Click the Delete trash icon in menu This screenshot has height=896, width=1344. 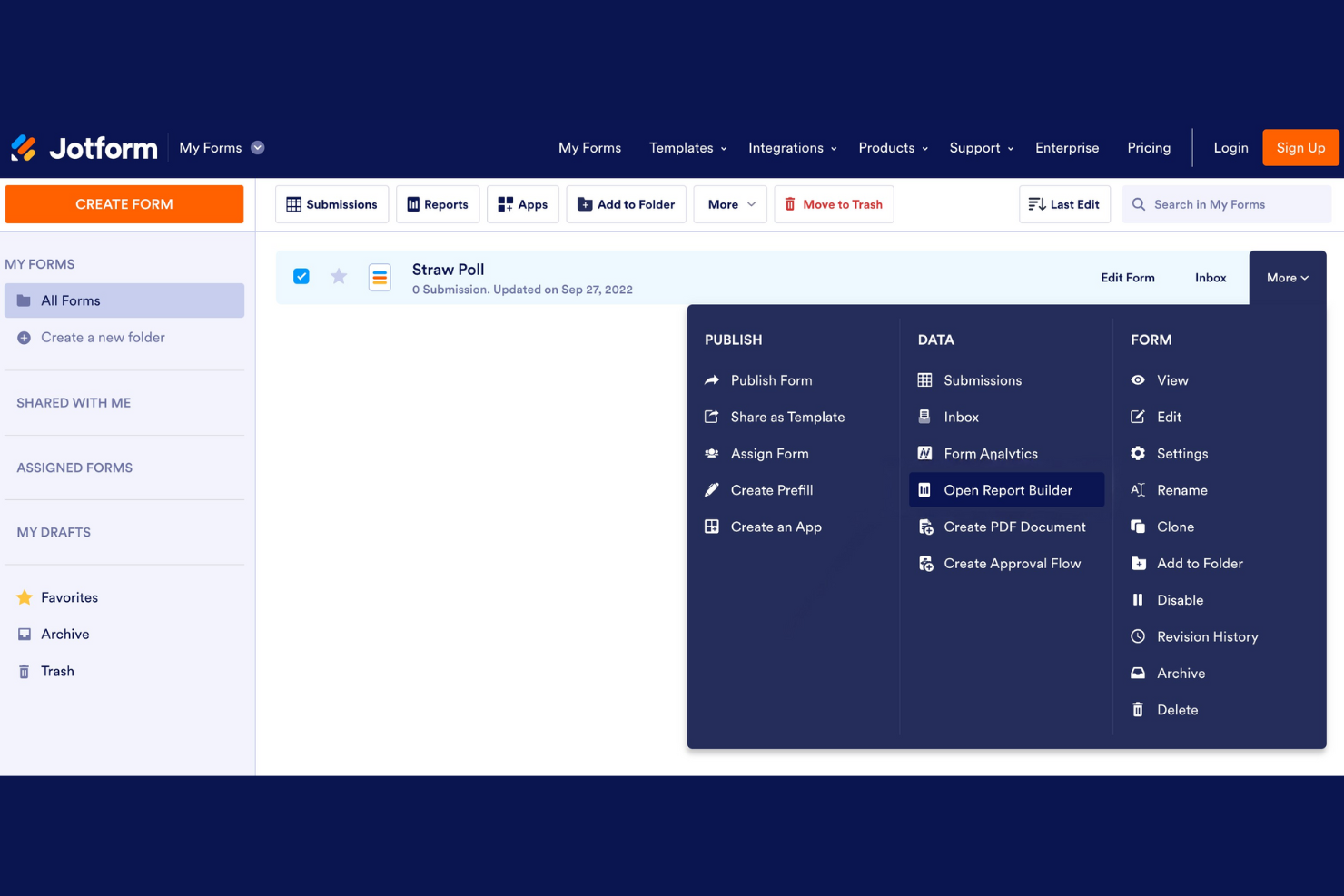click(1138, 710)
